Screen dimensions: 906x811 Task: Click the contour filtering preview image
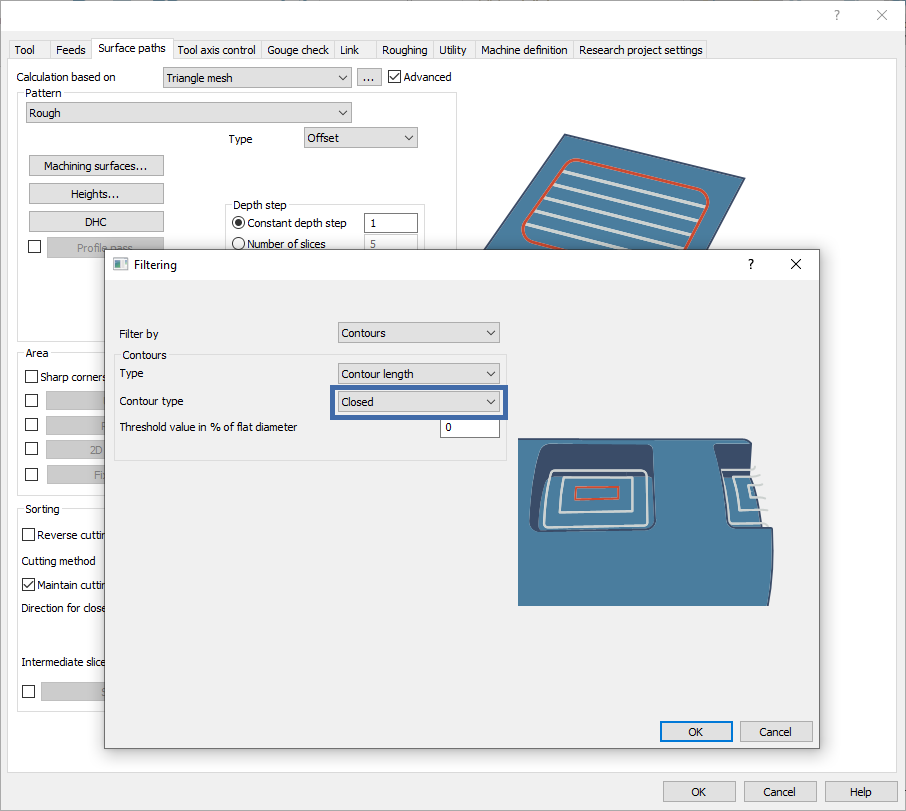[645, 522]
